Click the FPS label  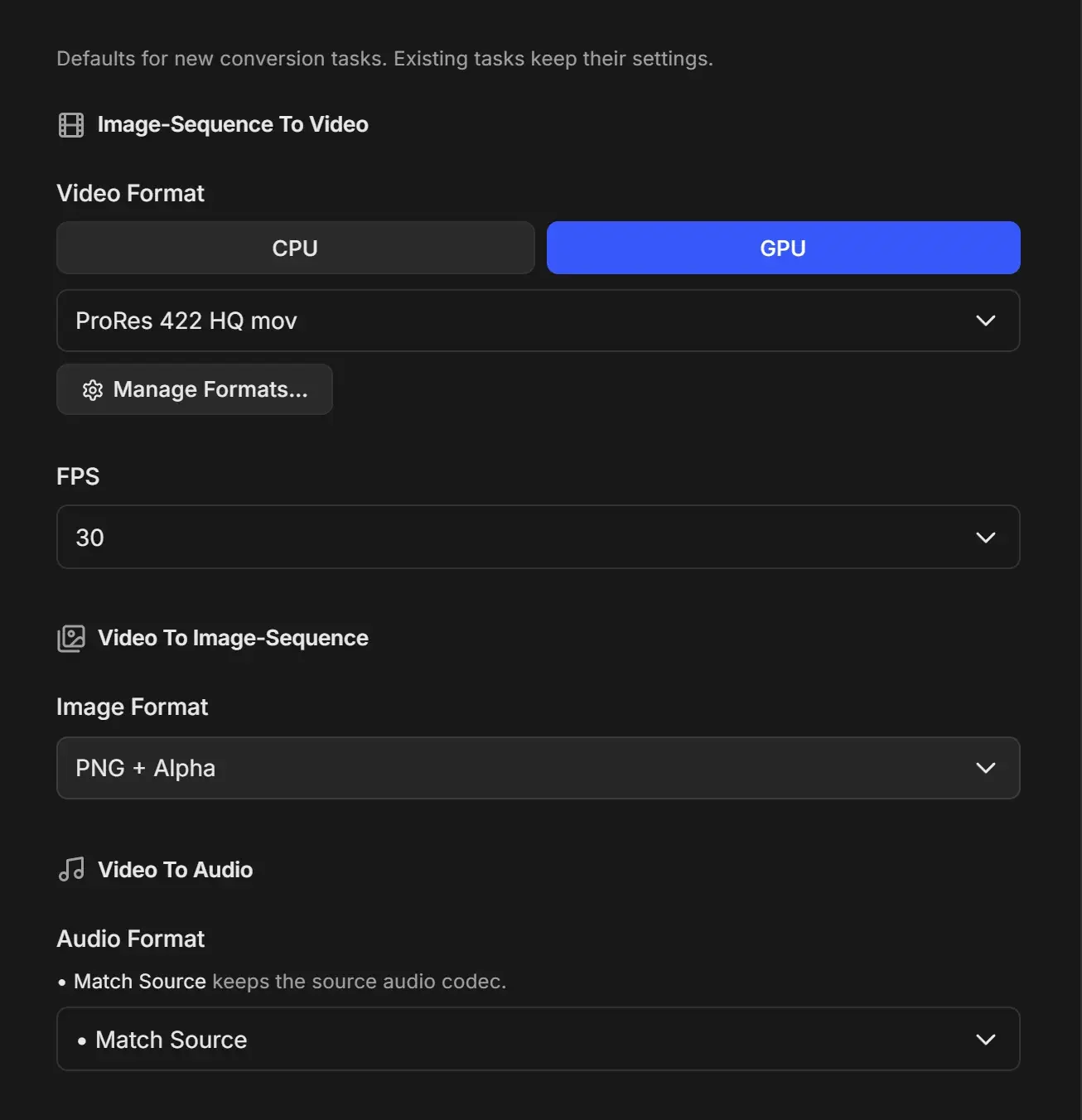click(78, 476)
